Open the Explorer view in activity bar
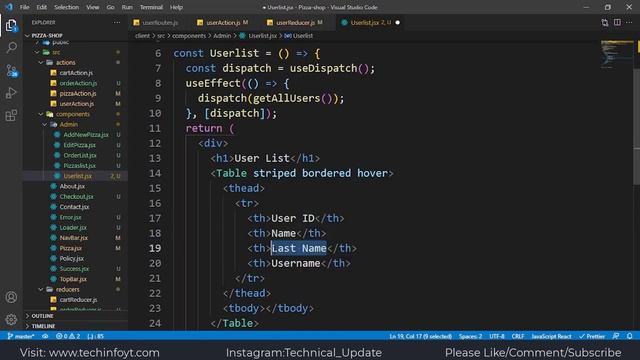Viewport: 640px width, 360px height. click(11, 26)
